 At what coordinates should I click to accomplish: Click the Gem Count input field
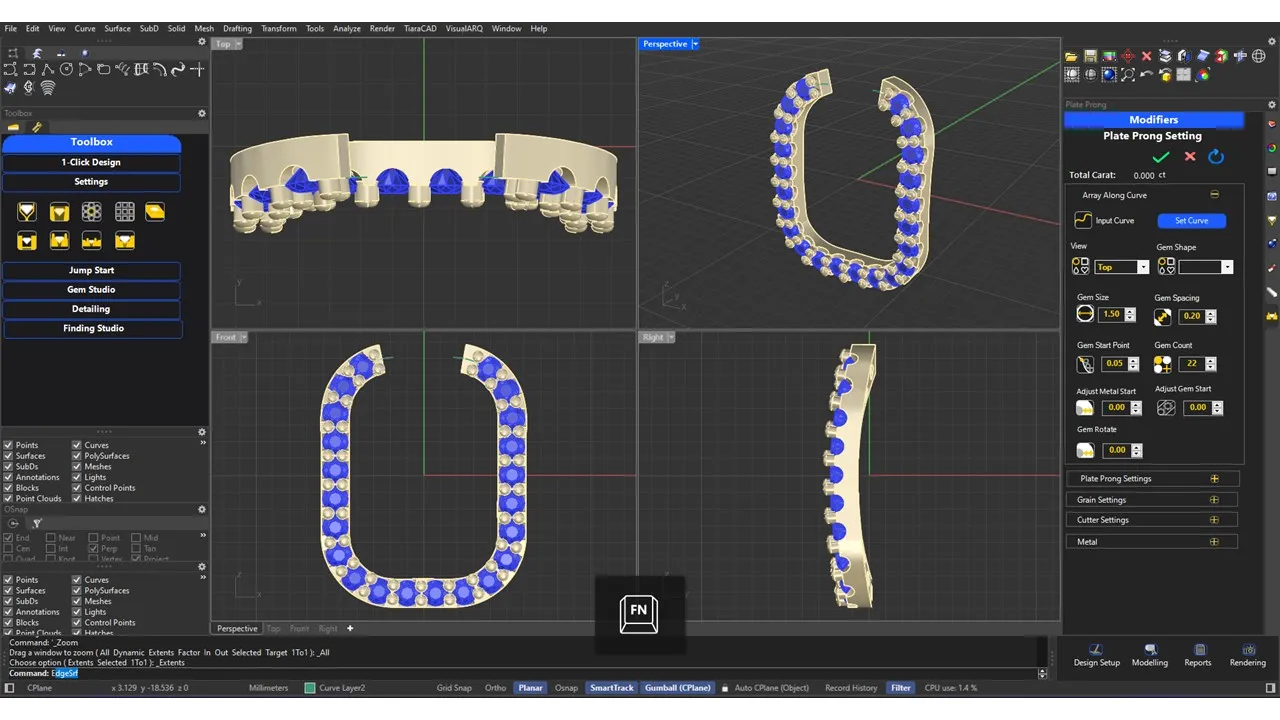click(x=1190, y=365)
